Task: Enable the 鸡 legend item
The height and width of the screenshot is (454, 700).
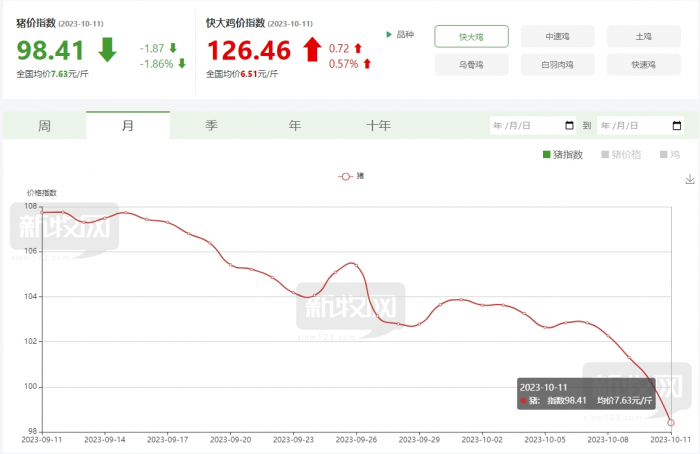Action: point(670,154)
